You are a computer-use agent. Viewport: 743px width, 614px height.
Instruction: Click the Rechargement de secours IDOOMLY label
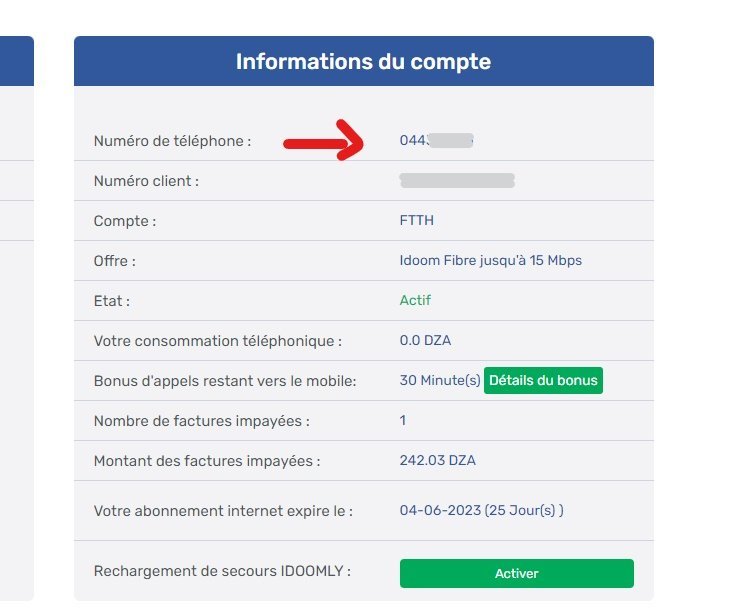[x=222, y=571]
